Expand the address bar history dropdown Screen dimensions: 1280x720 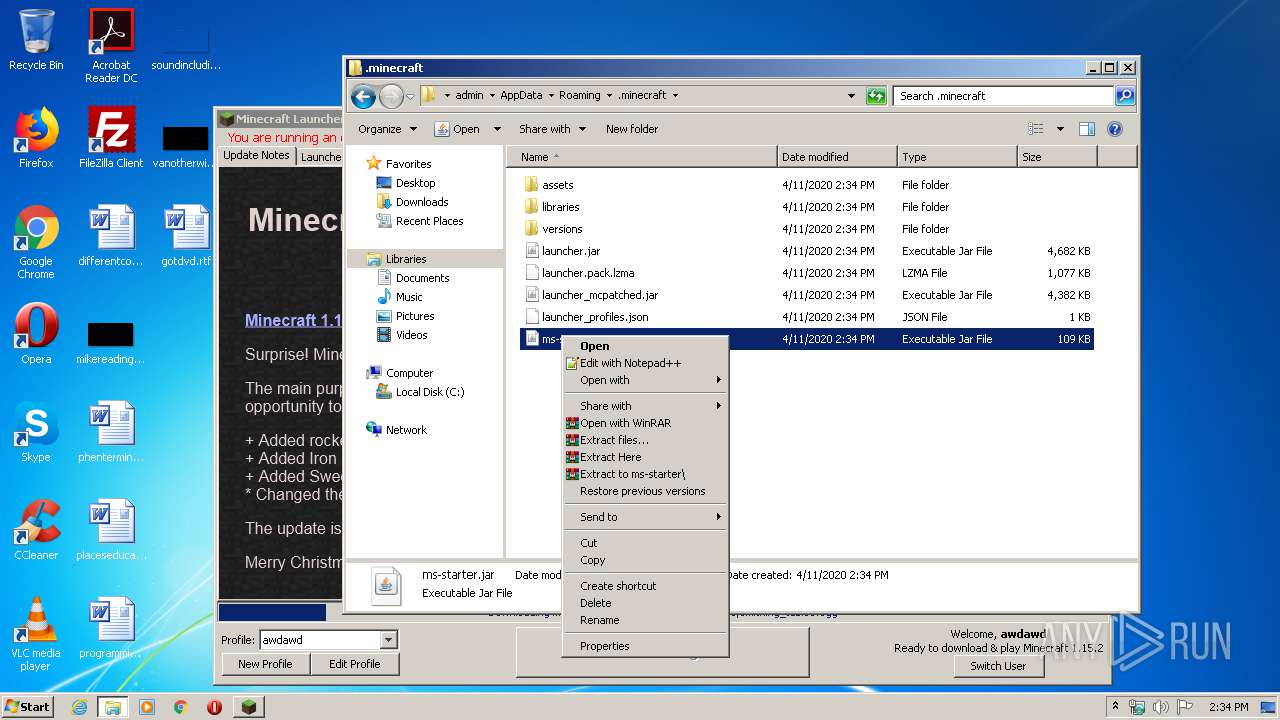851,96
